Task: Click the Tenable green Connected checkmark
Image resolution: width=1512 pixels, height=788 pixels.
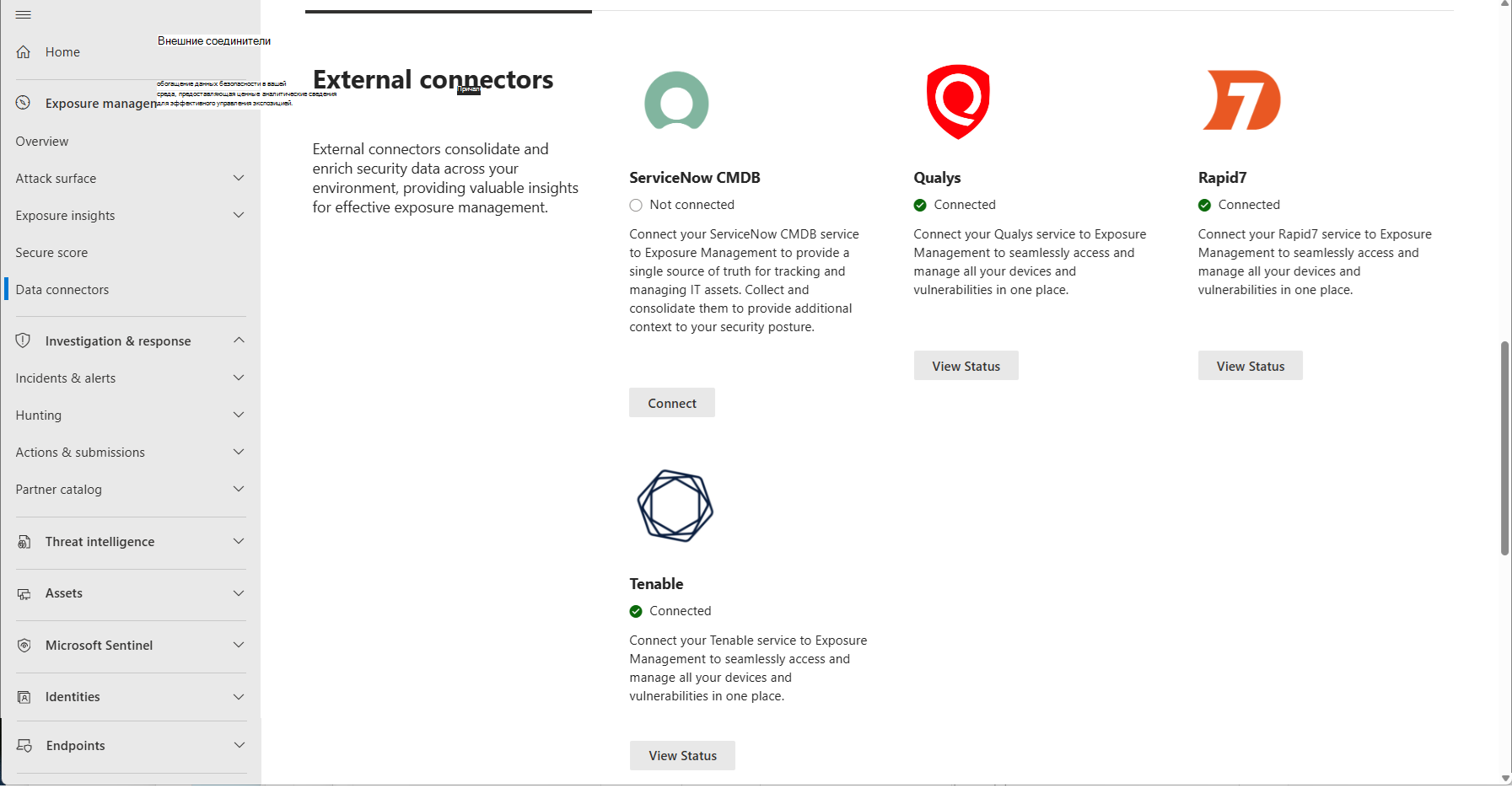Action: pos(636,611)
